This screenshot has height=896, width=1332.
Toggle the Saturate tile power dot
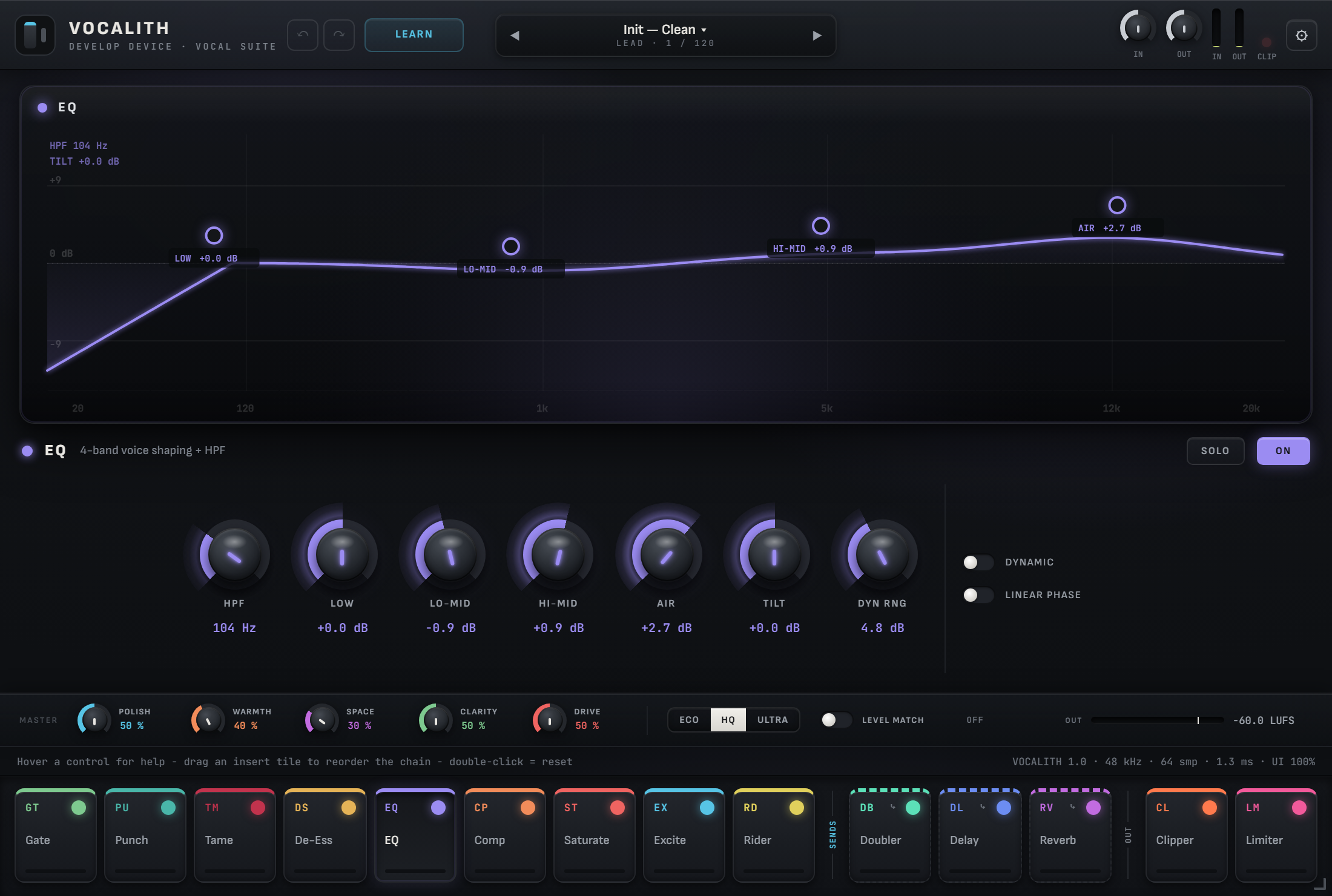click(618, 808)
